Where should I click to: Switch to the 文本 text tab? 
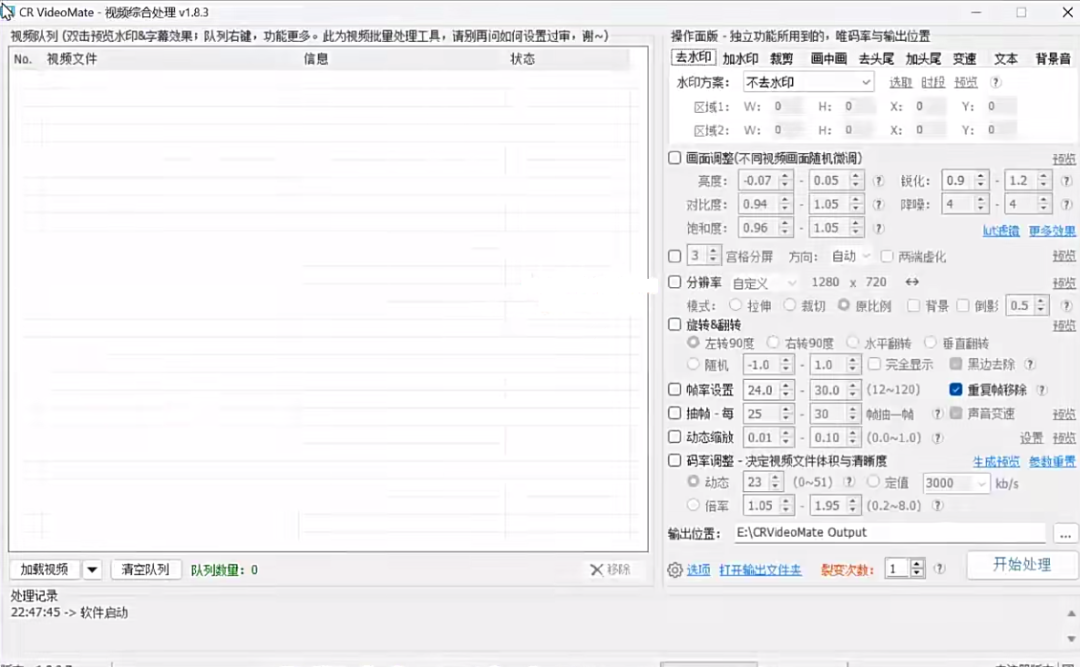[1005, 57]
